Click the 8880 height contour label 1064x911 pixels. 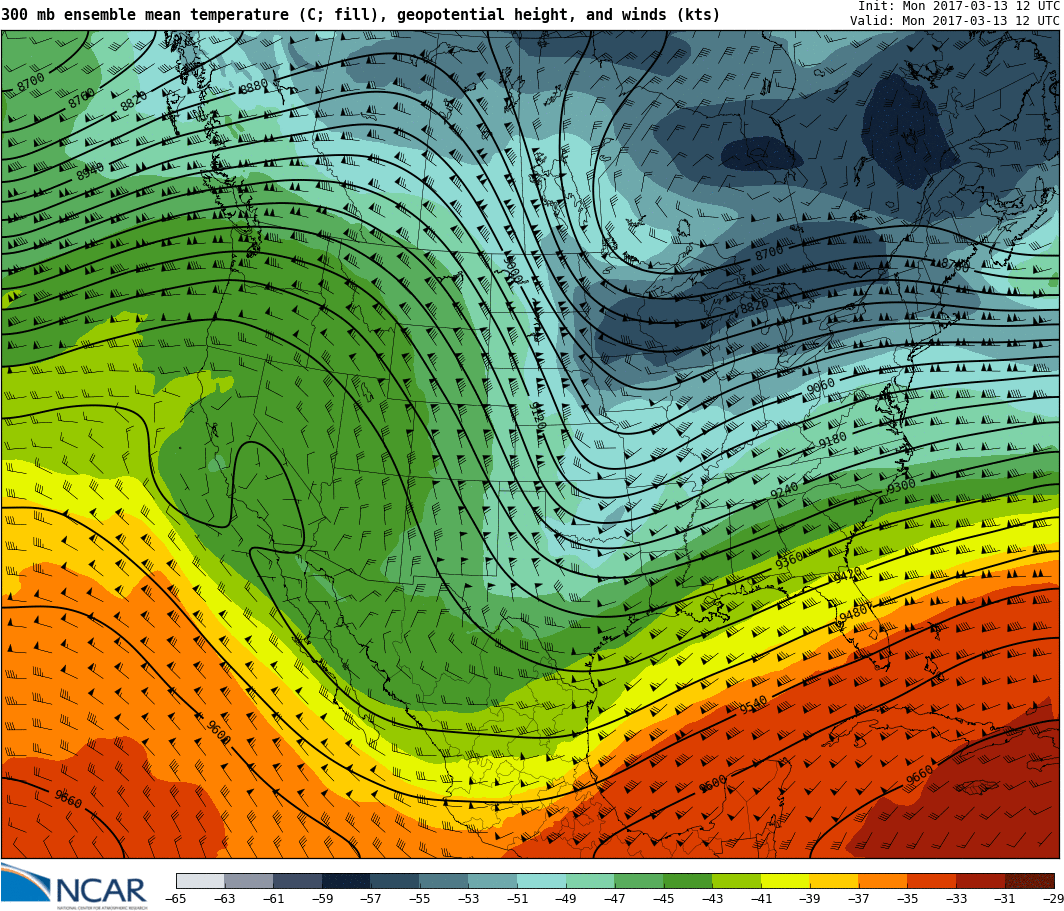[254, 87]
